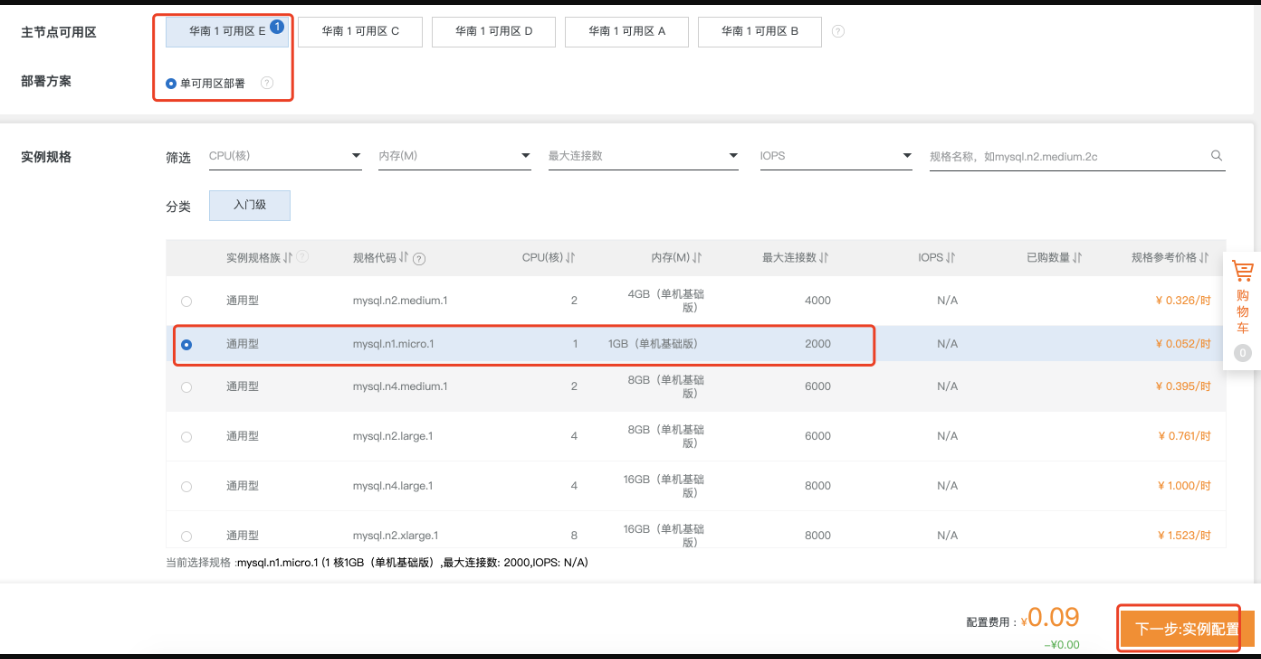Viewport: 1261px width, 659px height.
Task: Open the IOPS filter dropdown
Action: (836, 156)
